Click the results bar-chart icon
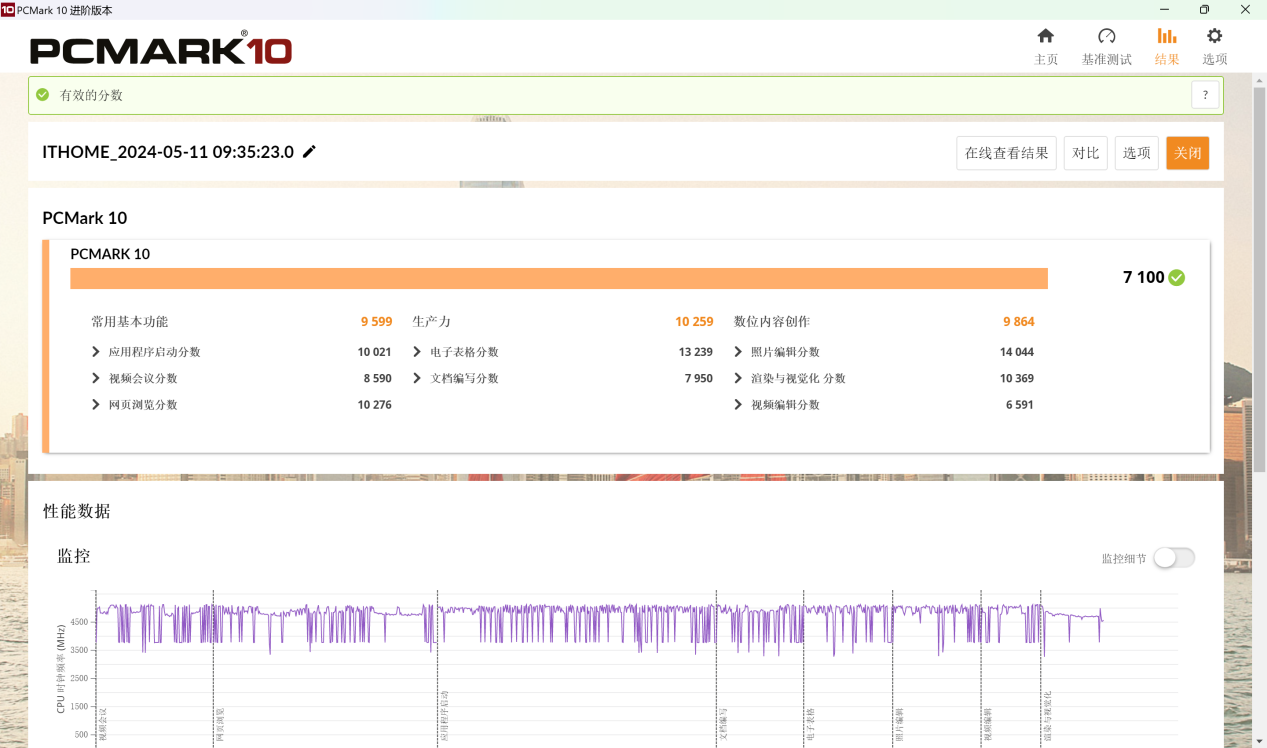This screenshot has width=1267, height=748. (1166, 36)
